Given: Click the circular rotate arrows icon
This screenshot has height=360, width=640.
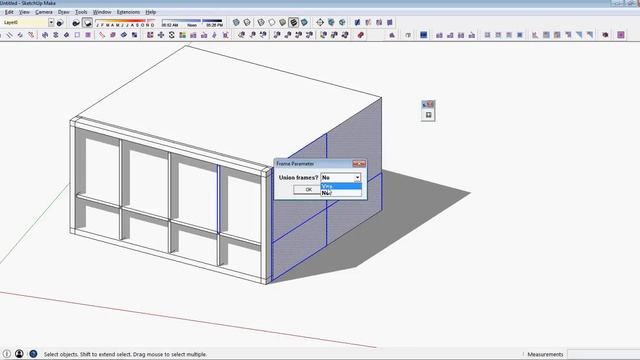Looking at the screenshot, I should (171, 35).
